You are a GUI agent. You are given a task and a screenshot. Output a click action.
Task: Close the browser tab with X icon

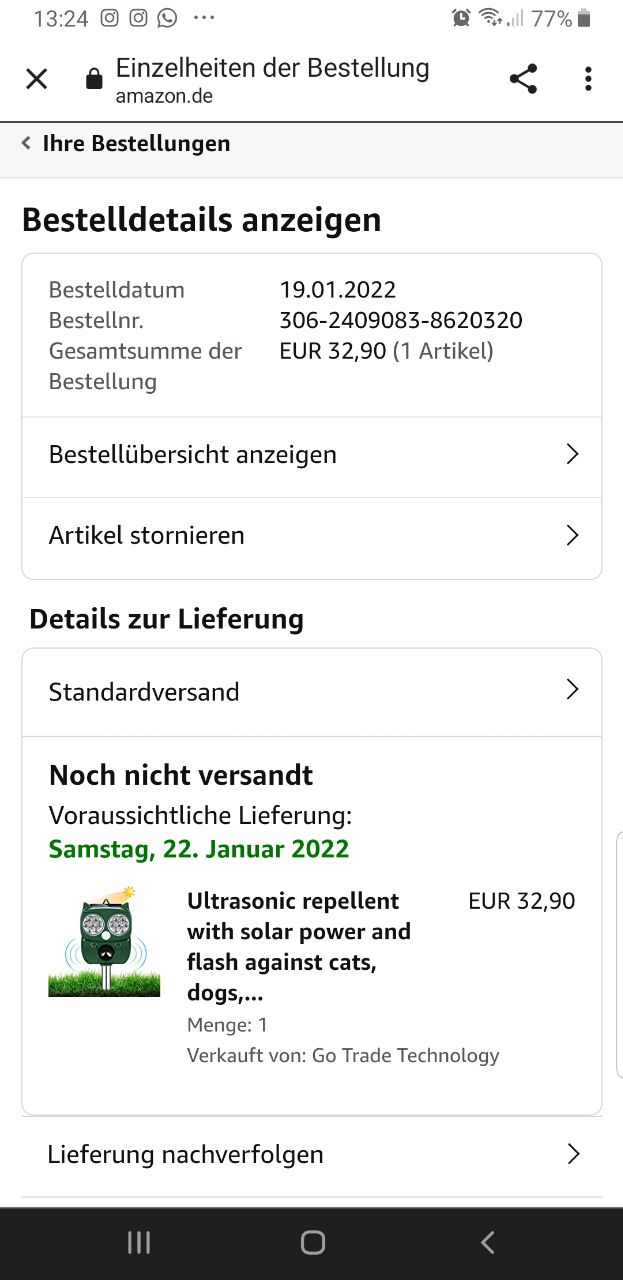coord(36,79)
